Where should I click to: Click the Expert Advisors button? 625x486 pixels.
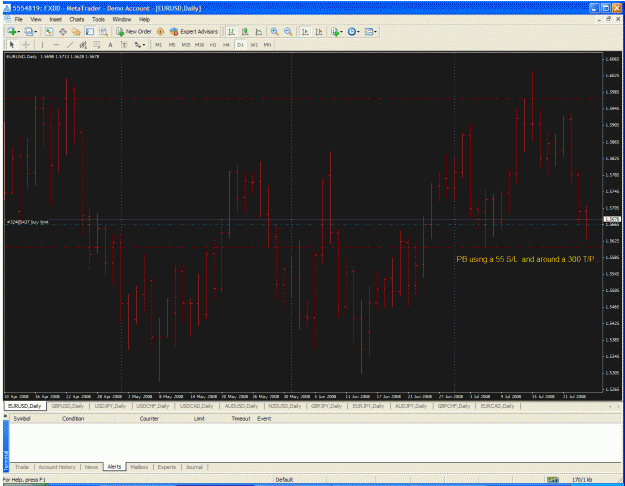point(194,31)
